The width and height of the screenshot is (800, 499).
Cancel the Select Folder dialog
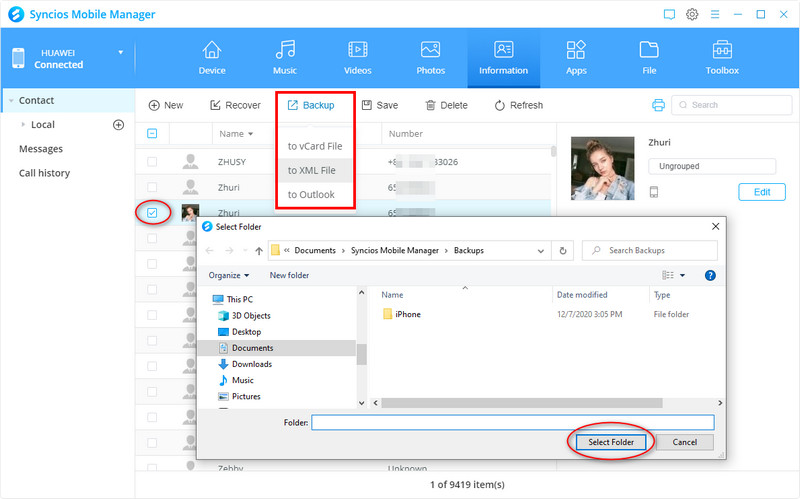[x=684, y=442]
